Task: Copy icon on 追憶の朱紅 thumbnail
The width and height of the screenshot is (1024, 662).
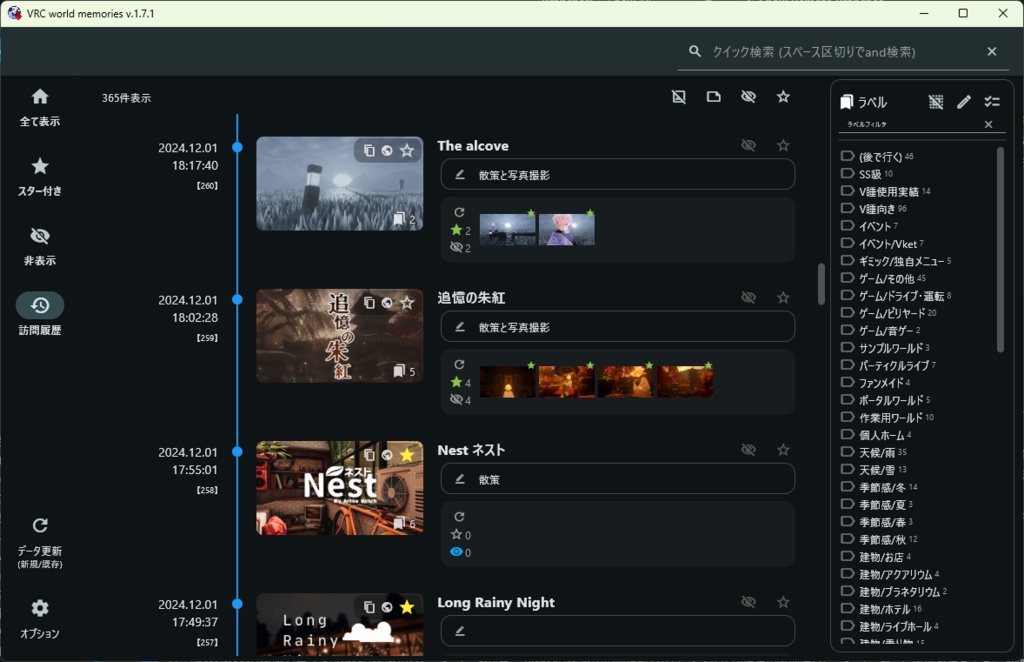Action: point(369,302)
